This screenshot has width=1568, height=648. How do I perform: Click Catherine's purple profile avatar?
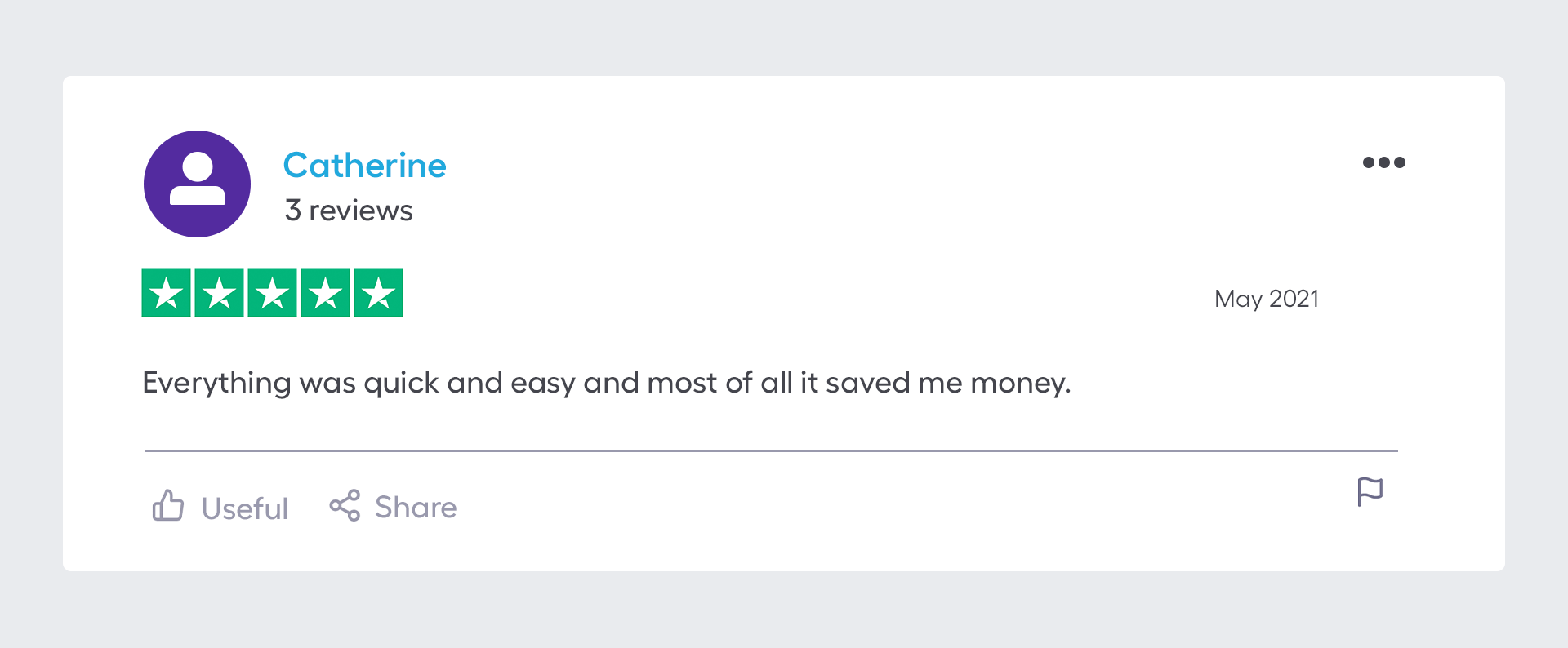(x=197, y=184)
